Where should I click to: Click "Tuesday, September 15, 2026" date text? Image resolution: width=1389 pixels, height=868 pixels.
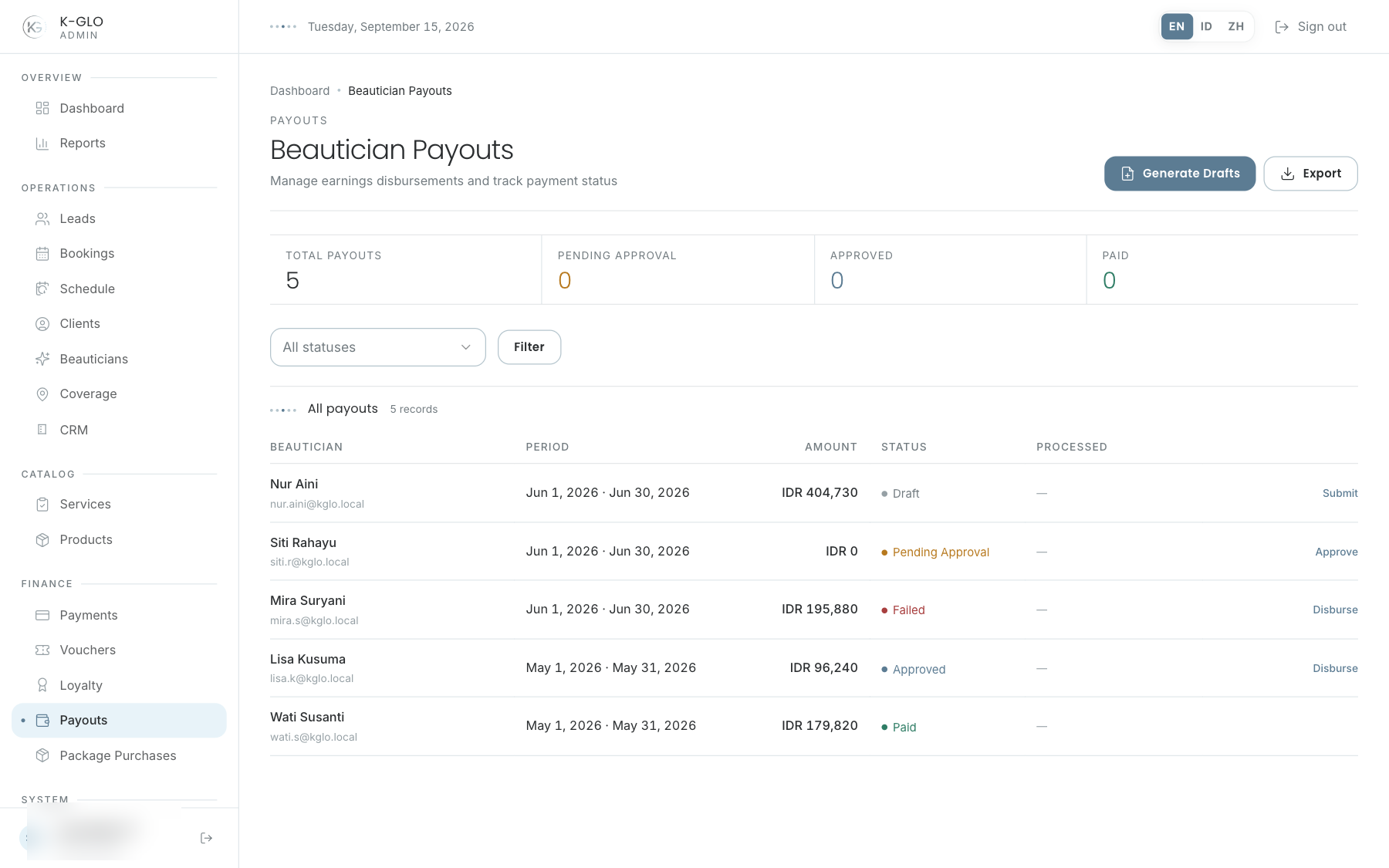click(x=390, y=27)
